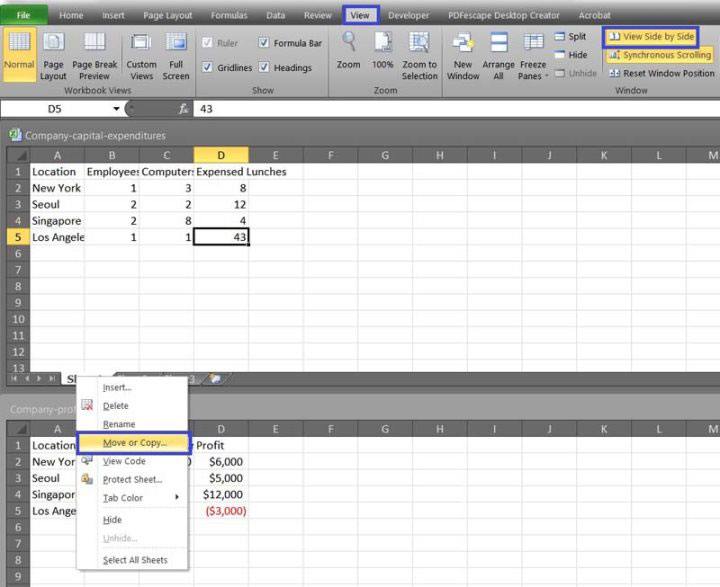Click Unhide window button

tap(575, 73)
